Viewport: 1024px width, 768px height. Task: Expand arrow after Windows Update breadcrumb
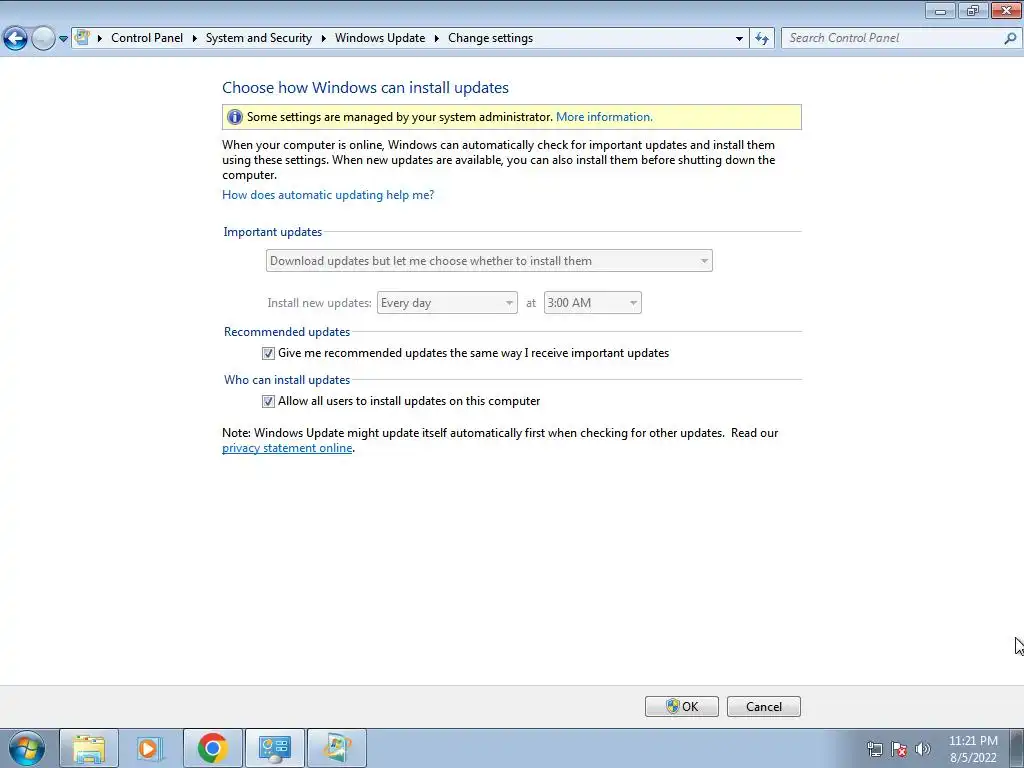[x=436, y=39]
